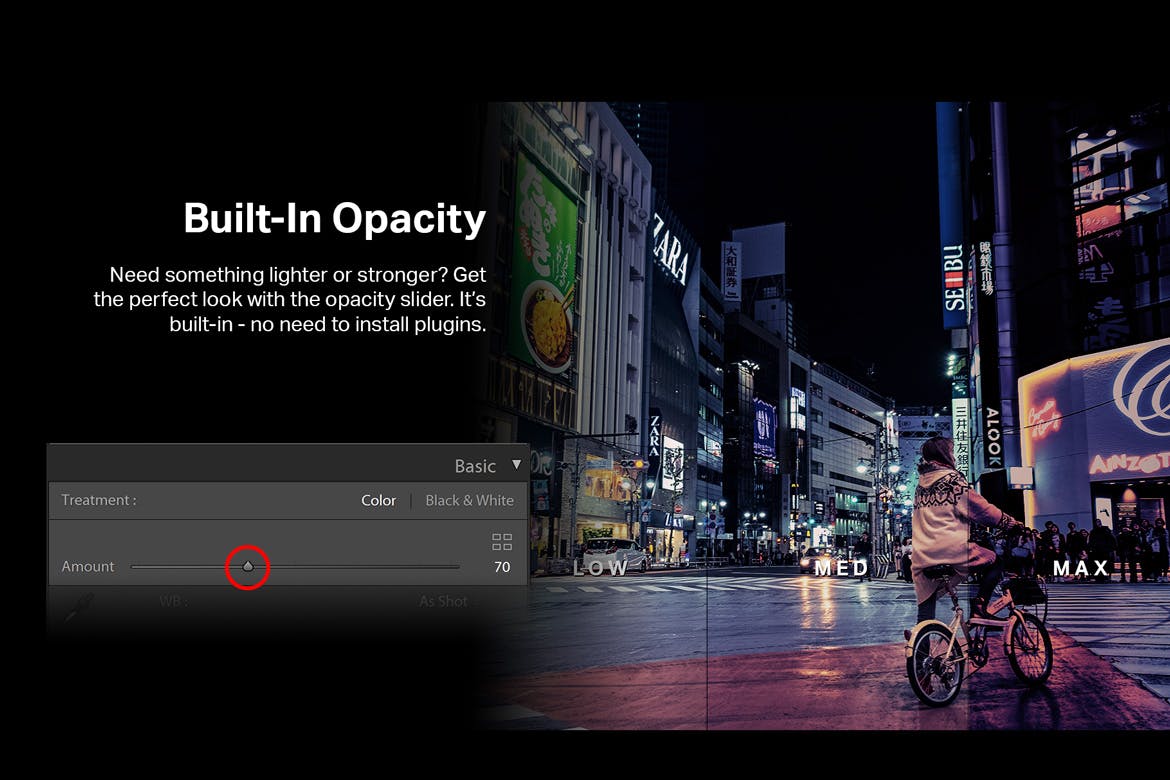Click the Treatment label
The width and height of the screenshot is (1170, 780).
tap(98, 500)
